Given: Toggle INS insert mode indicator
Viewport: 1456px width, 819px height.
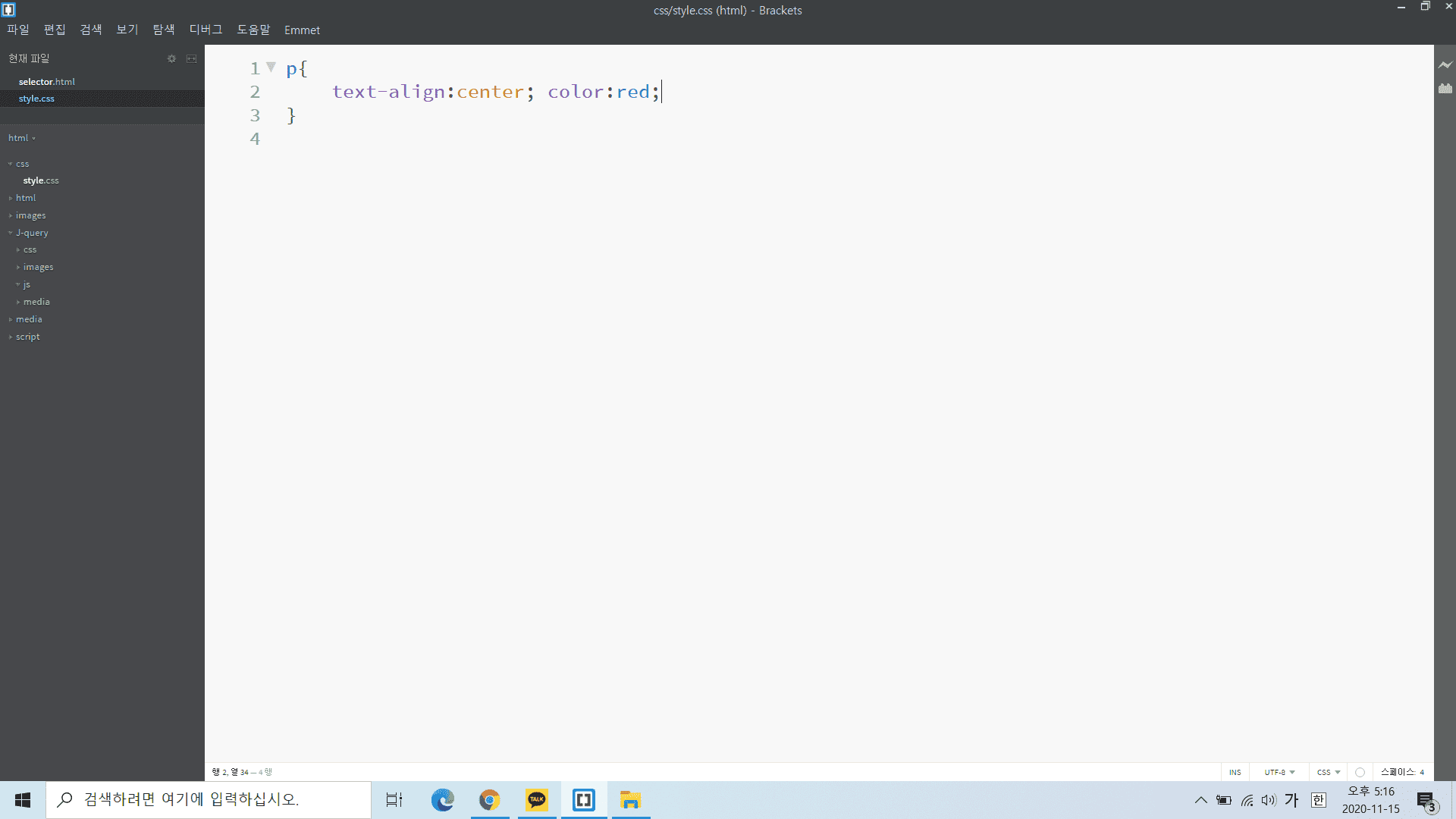Looking at the screenshot, I should [x=1235, y=772].
